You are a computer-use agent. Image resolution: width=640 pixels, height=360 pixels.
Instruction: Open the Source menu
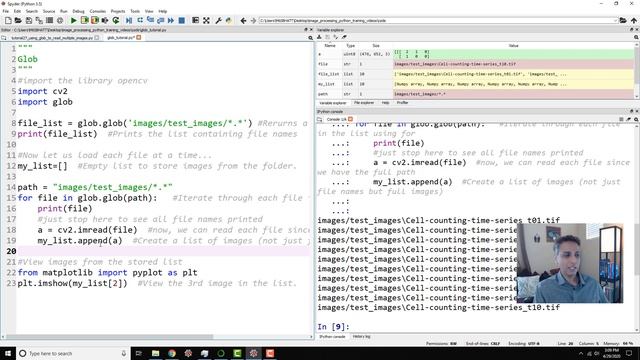[49, 11]
